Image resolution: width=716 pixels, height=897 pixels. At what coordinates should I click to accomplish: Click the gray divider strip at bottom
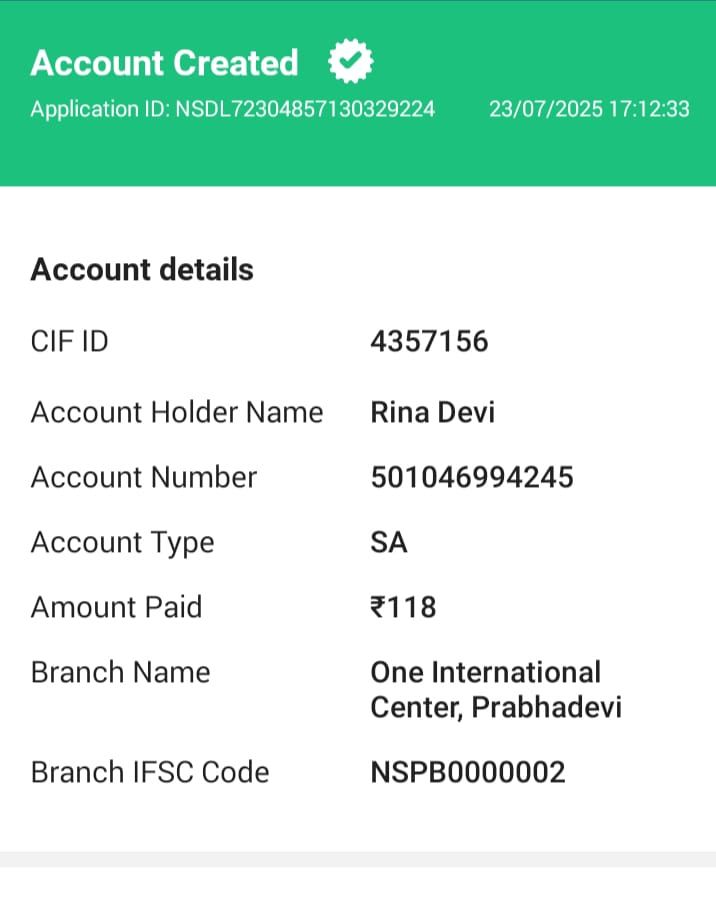point(358,859)
